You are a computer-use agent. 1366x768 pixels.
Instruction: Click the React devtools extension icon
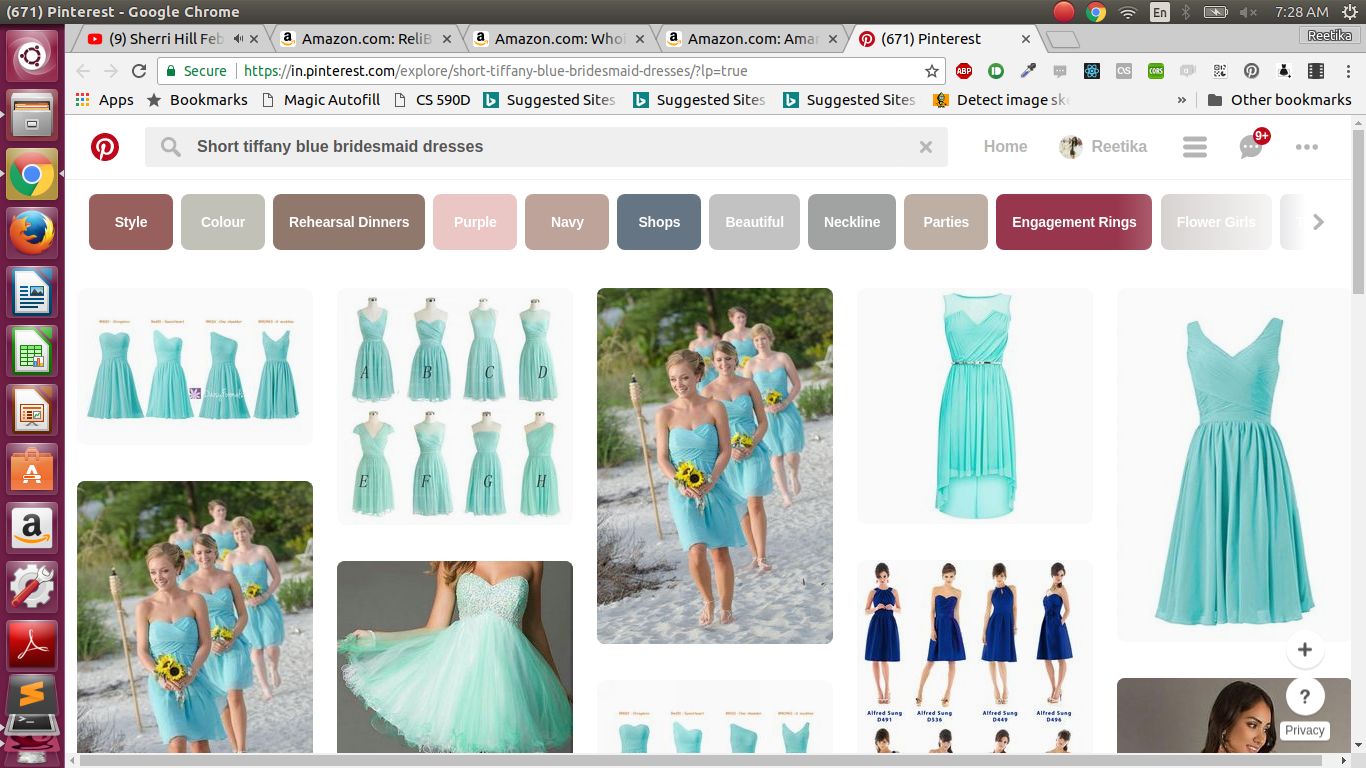click(x=1092, y=71)
